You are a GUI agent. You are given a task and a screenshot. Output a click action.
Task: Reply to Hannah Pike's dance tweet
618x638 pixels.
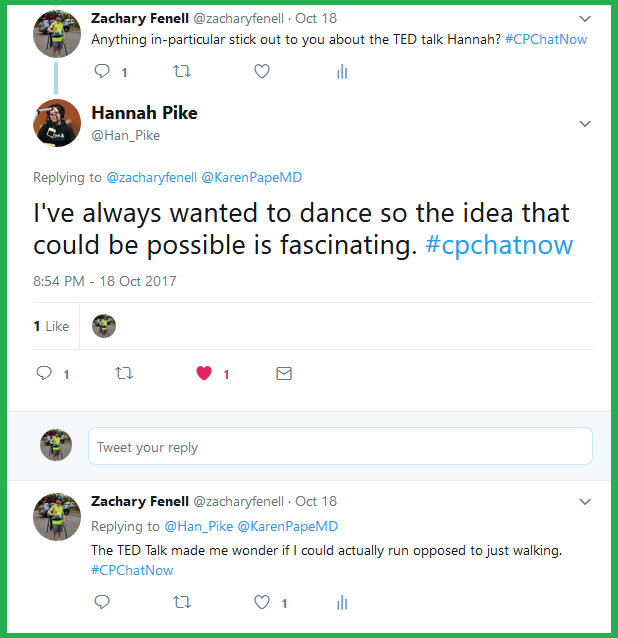[x=44, y=373]
